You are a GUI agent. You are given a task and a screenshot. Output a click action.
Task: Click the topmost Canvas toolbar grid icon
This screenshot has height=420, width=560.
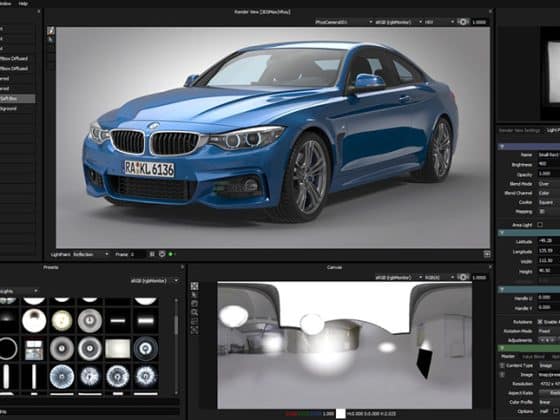point(194,286)
